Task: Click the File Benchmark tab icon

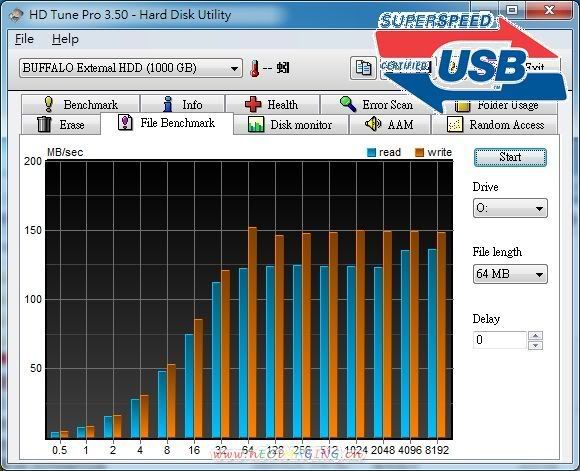Action: [x=125, y=122]
